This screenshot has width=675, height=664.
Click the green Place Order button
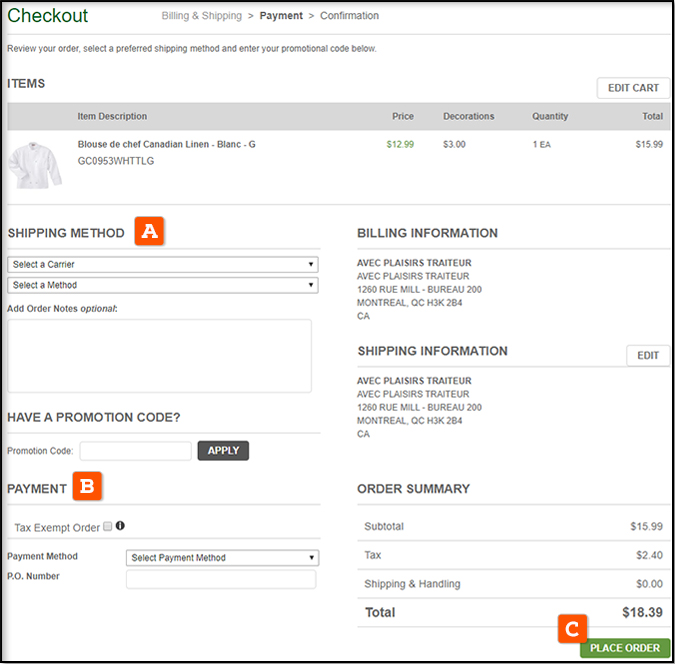[x=624, y=648]
